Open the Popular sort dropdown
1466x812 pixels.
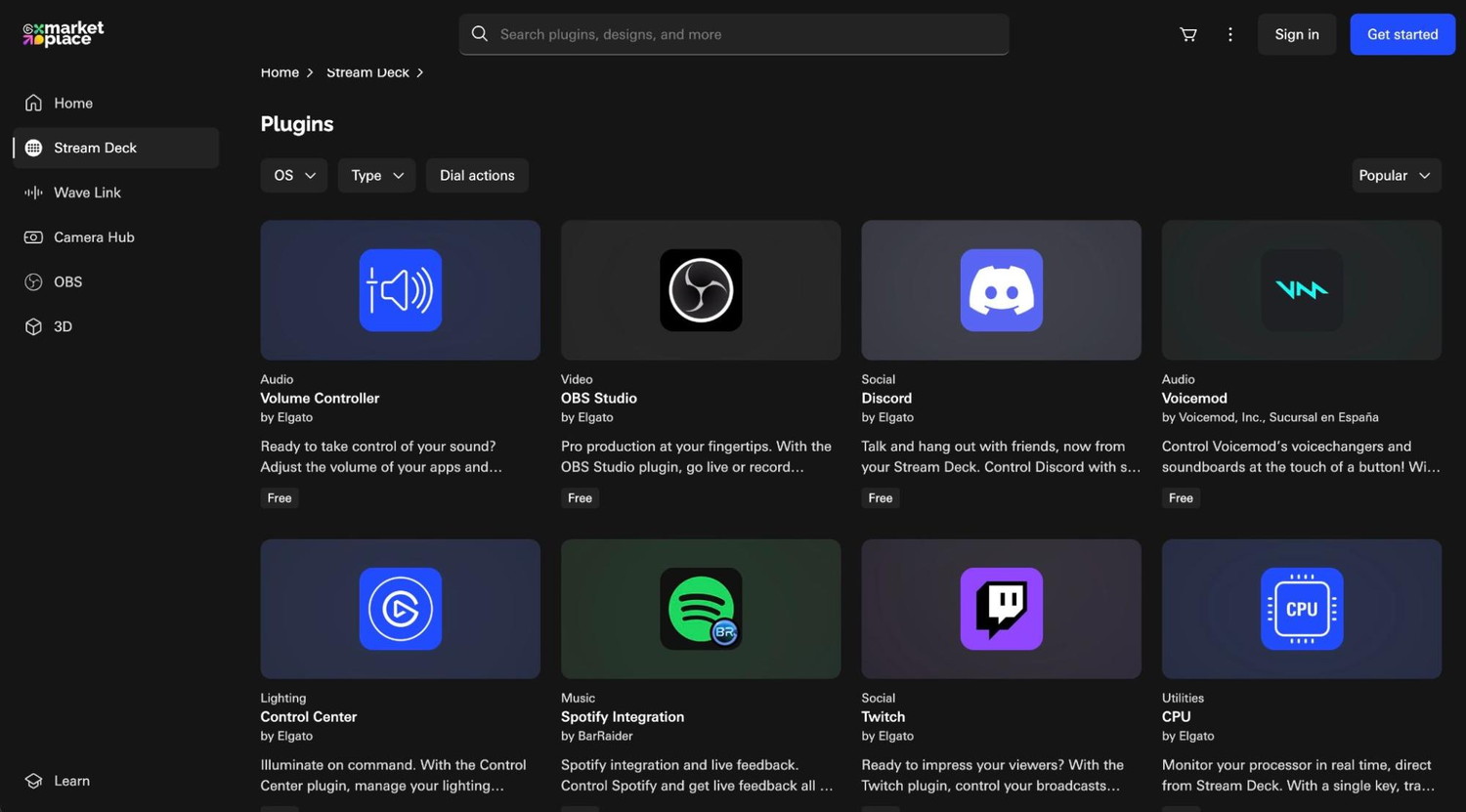click(x=1395, y=176)
